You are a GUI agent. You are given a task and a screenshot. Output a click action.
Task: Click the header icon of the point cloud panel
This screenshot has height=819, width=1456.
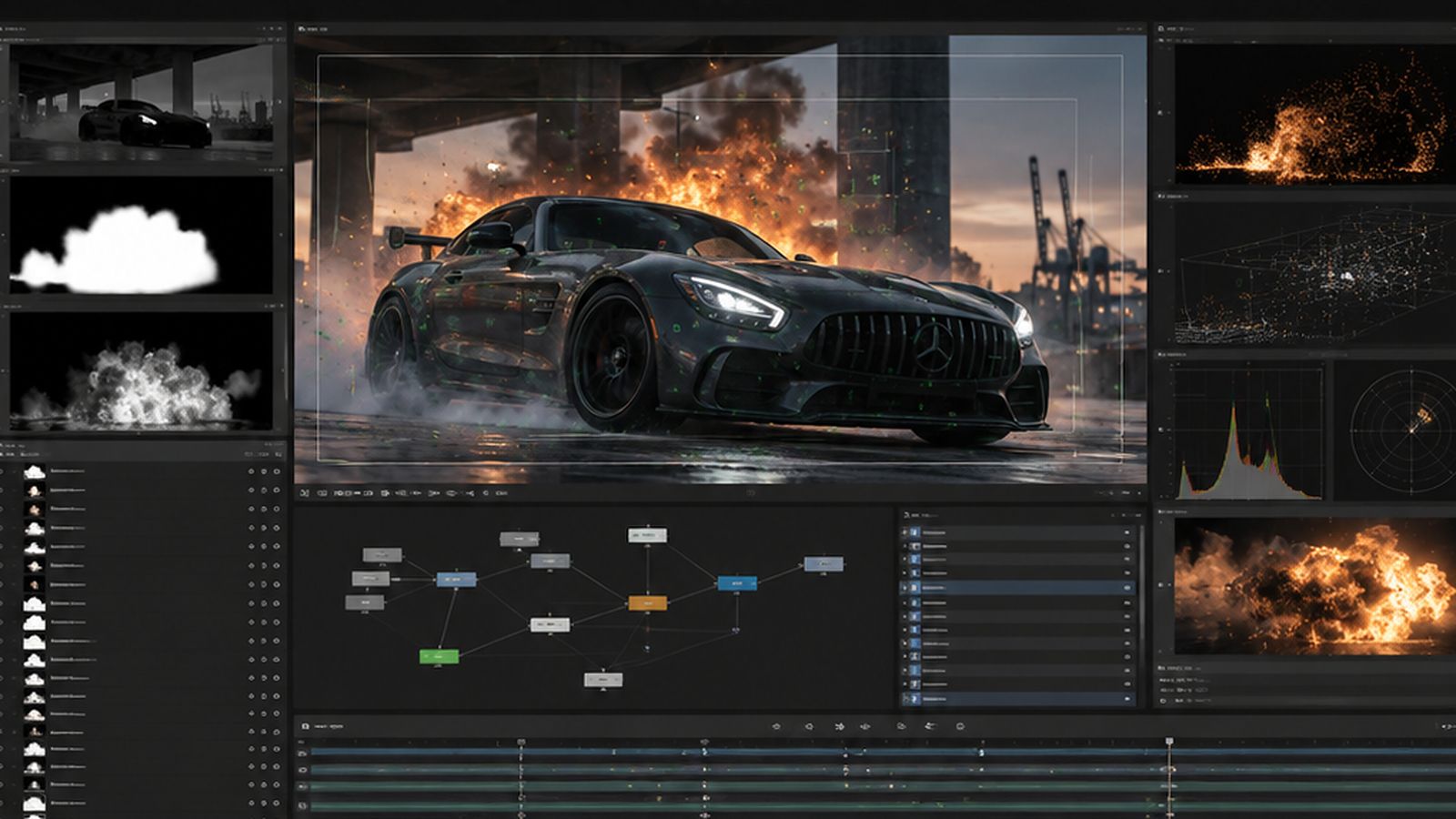pyautogui.click(x=1161, y=195)
